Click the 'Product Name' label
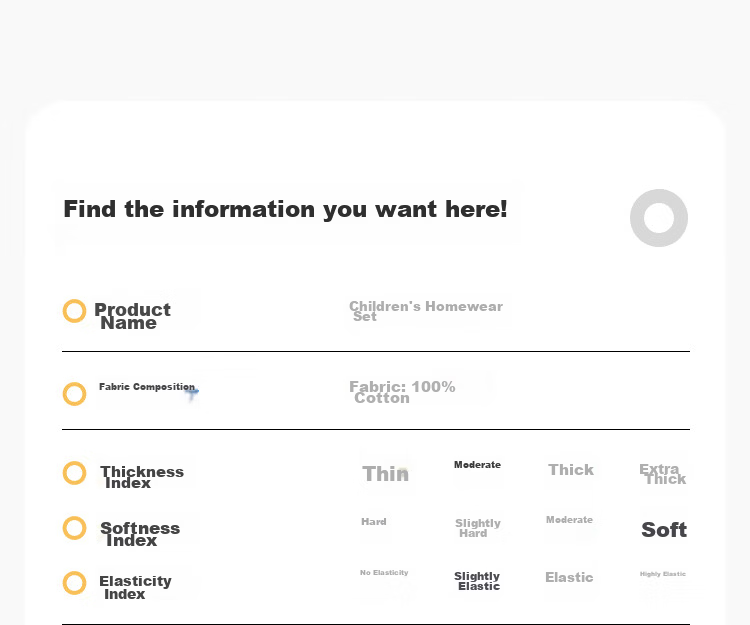Image resolution: width=750 pixels, height=625 pixels. pos(132,316)
